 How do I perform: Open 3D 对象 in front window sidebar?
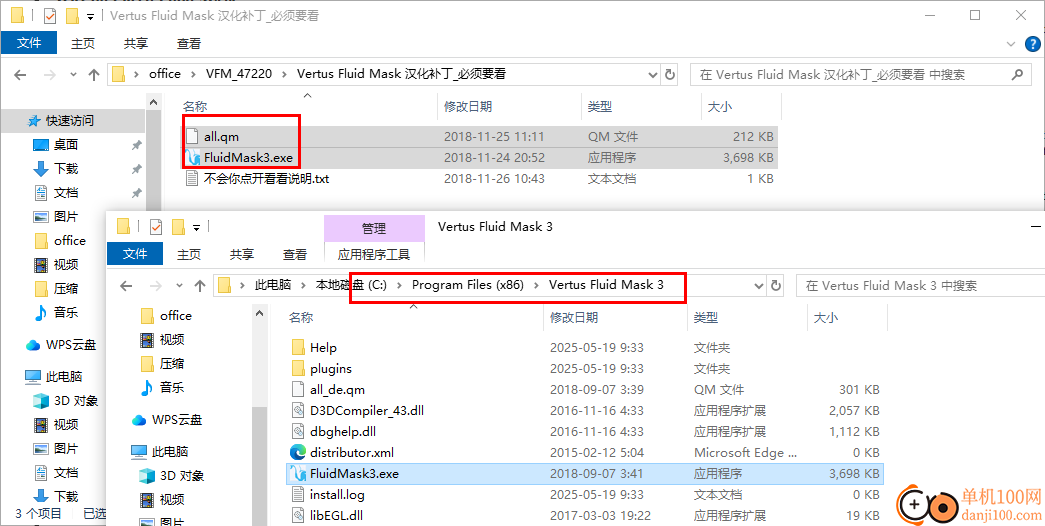[171, 476]
